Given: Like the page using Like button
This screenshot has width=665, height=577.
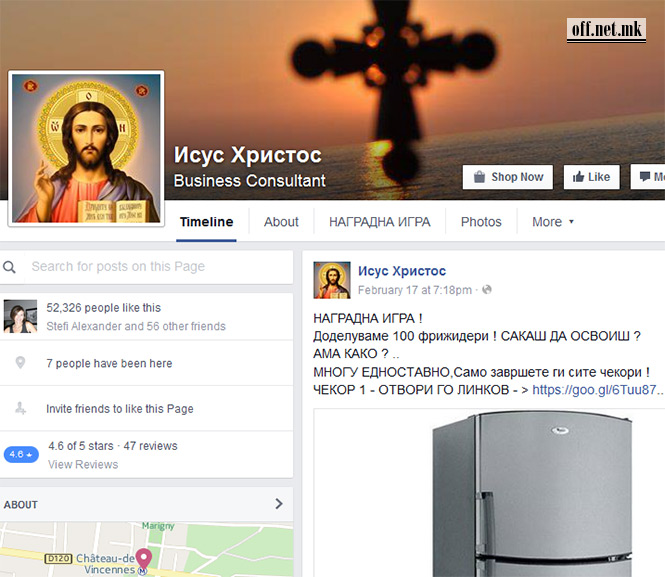Looking at the screenshot, I should point(591,177).
